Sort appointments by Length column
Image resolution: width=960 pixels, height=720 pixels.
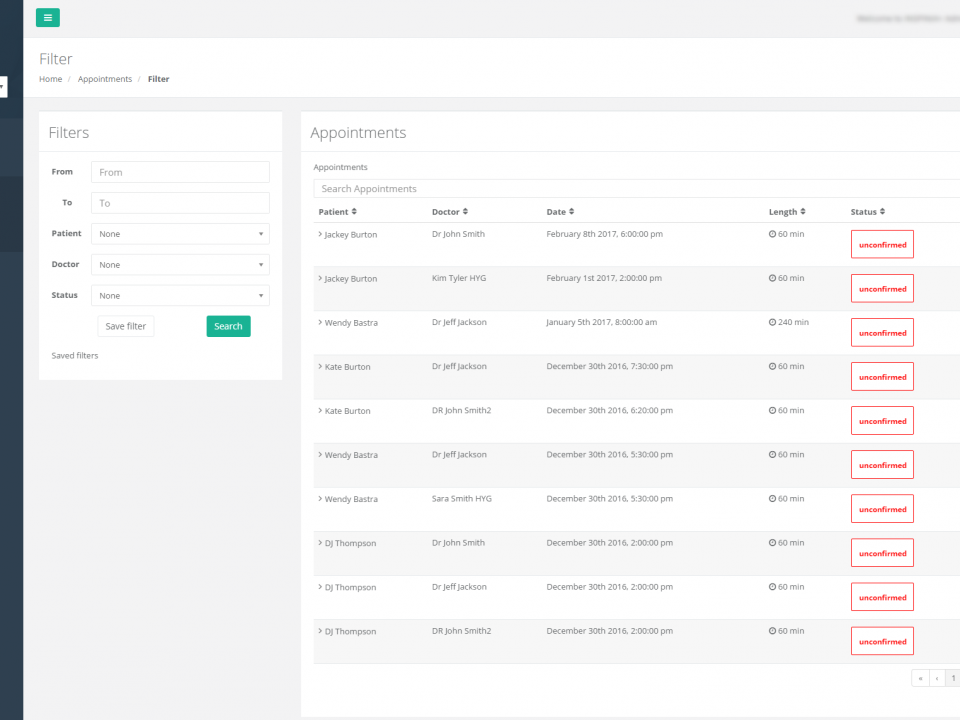[786, 212]
